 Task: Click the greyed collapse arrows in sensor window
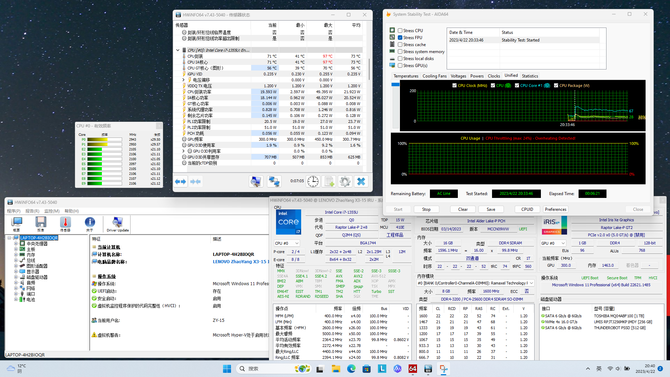click(x=195, y=182)
